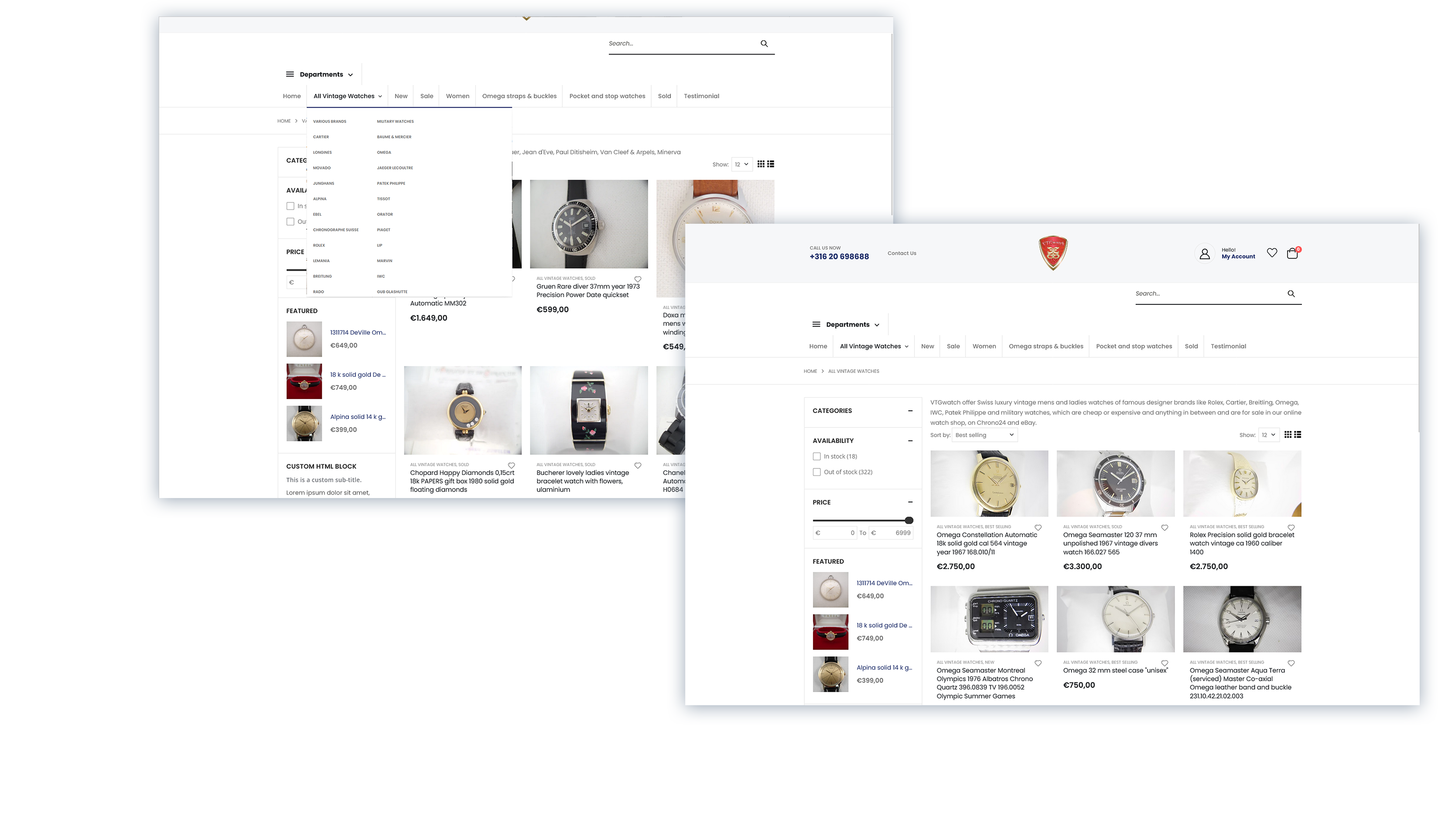The width and height of the screenshot is (1438, 840).
Task: Switch to grid view layout
Action: (x=1288, y=434)
